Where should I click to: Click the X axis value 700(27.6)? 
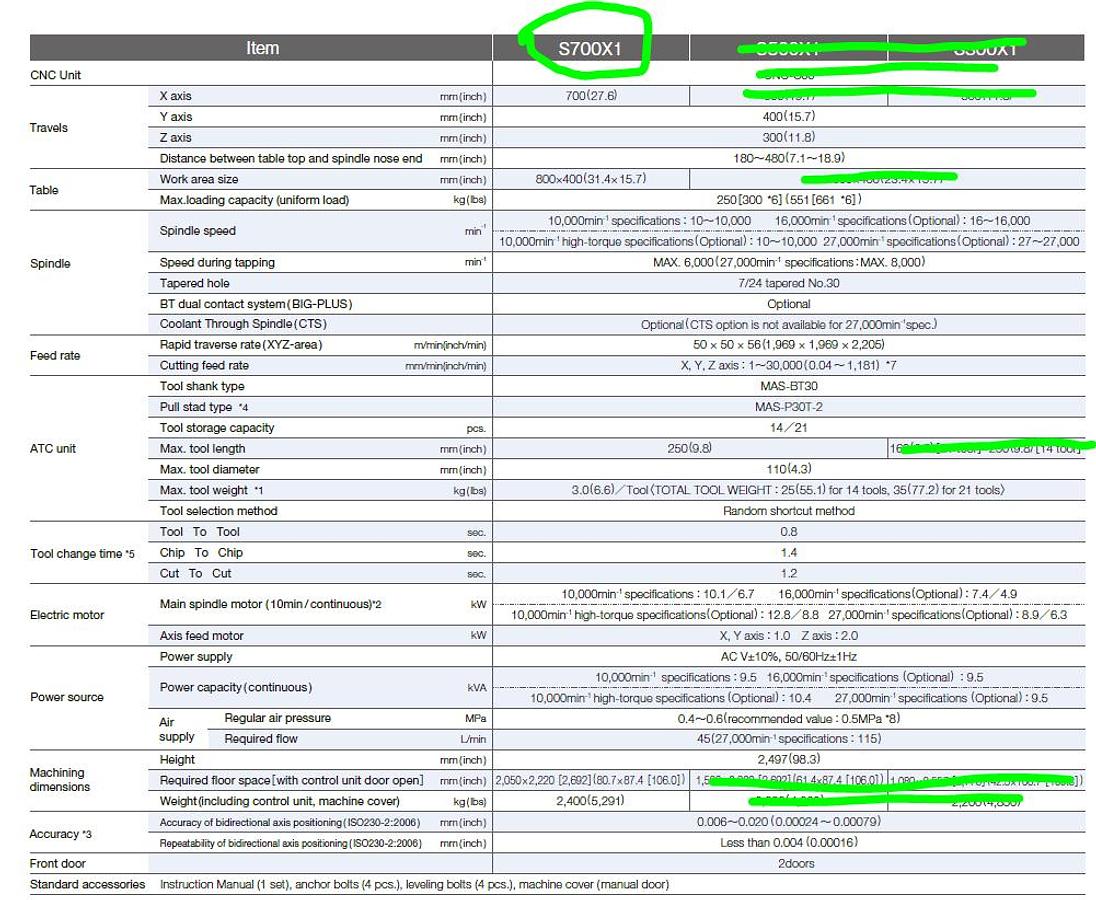pyautogui.click(x=590, y=96)
